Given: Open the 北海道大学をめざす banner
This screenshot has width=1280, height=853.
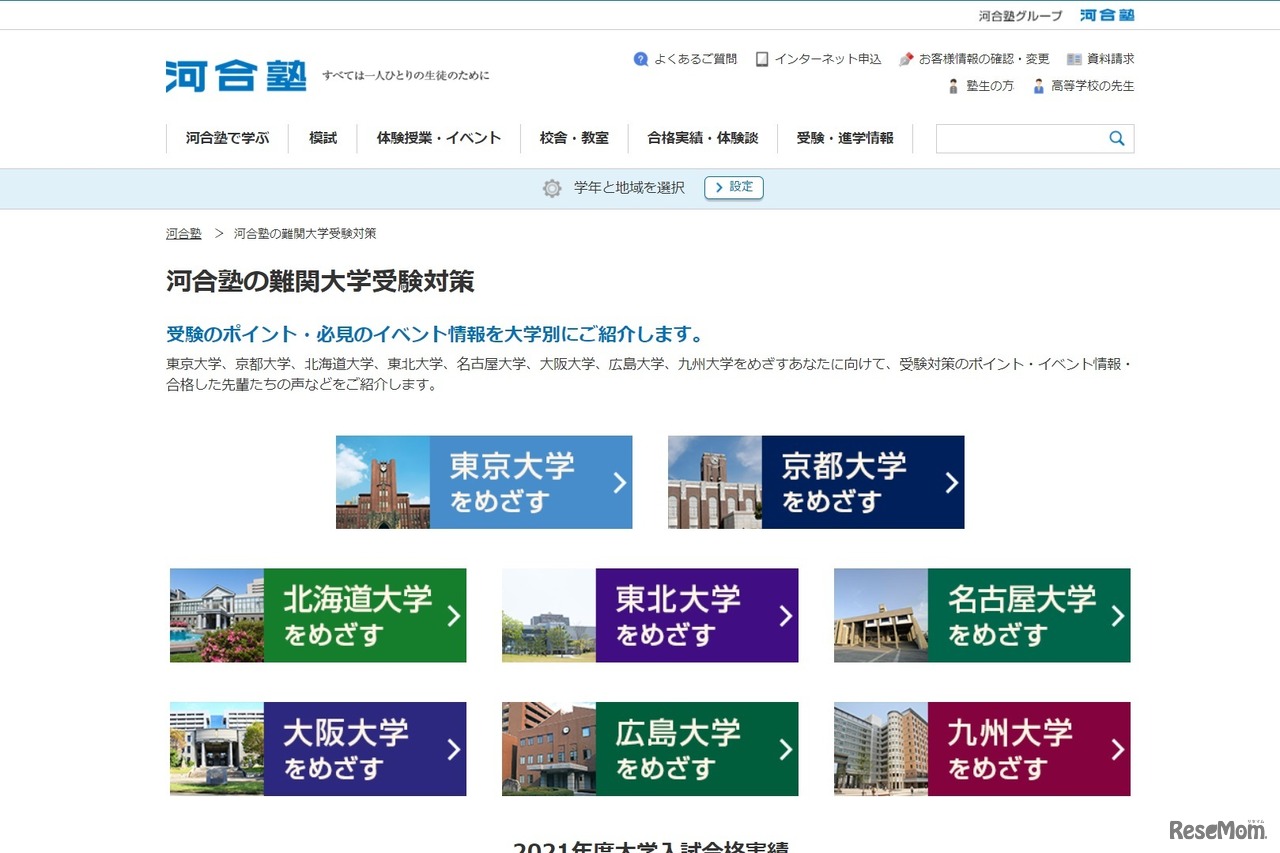Looking at the screenshot, I should [x=318, y=614].
